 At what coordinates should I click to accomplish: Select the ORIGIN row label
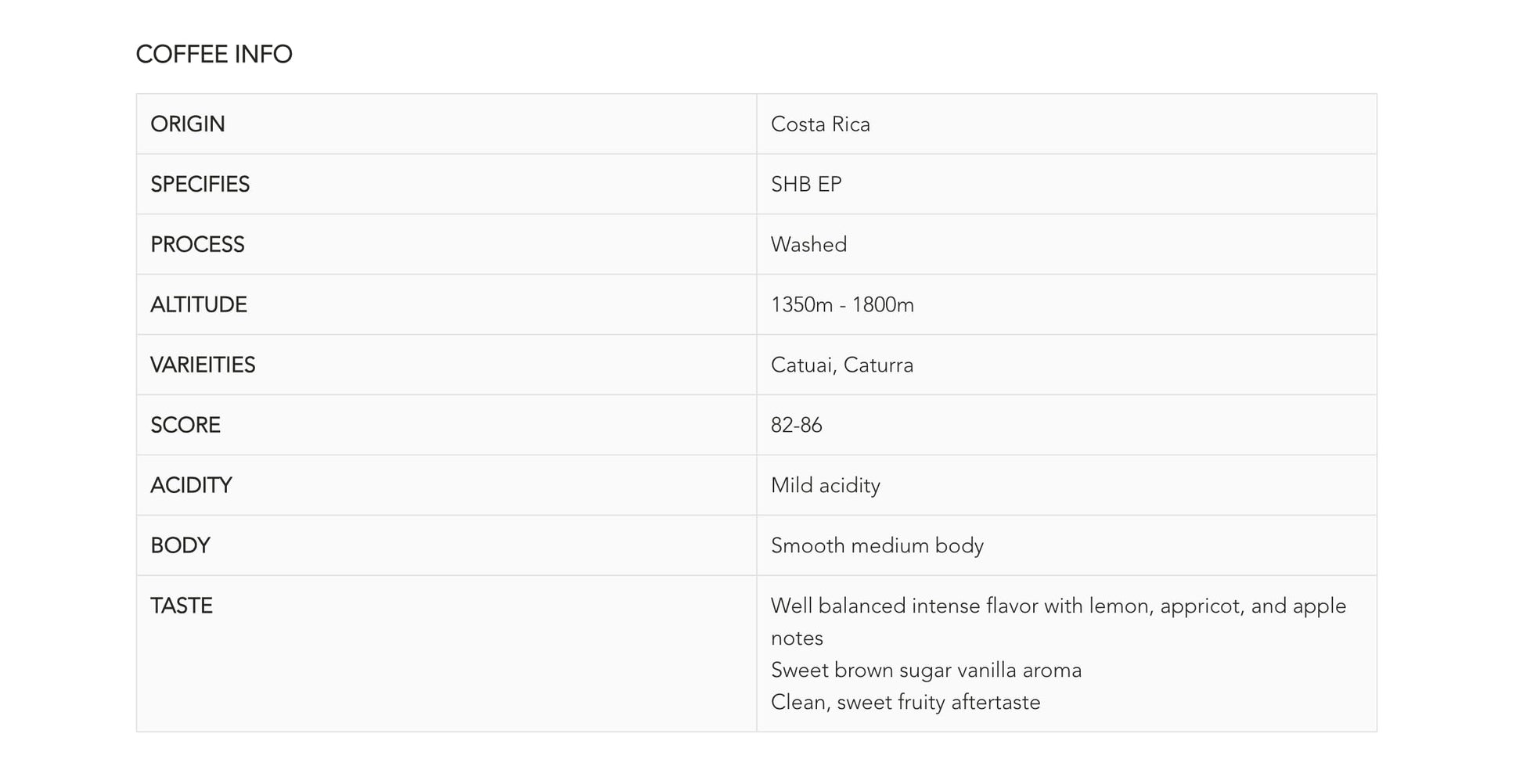(188, 124)
